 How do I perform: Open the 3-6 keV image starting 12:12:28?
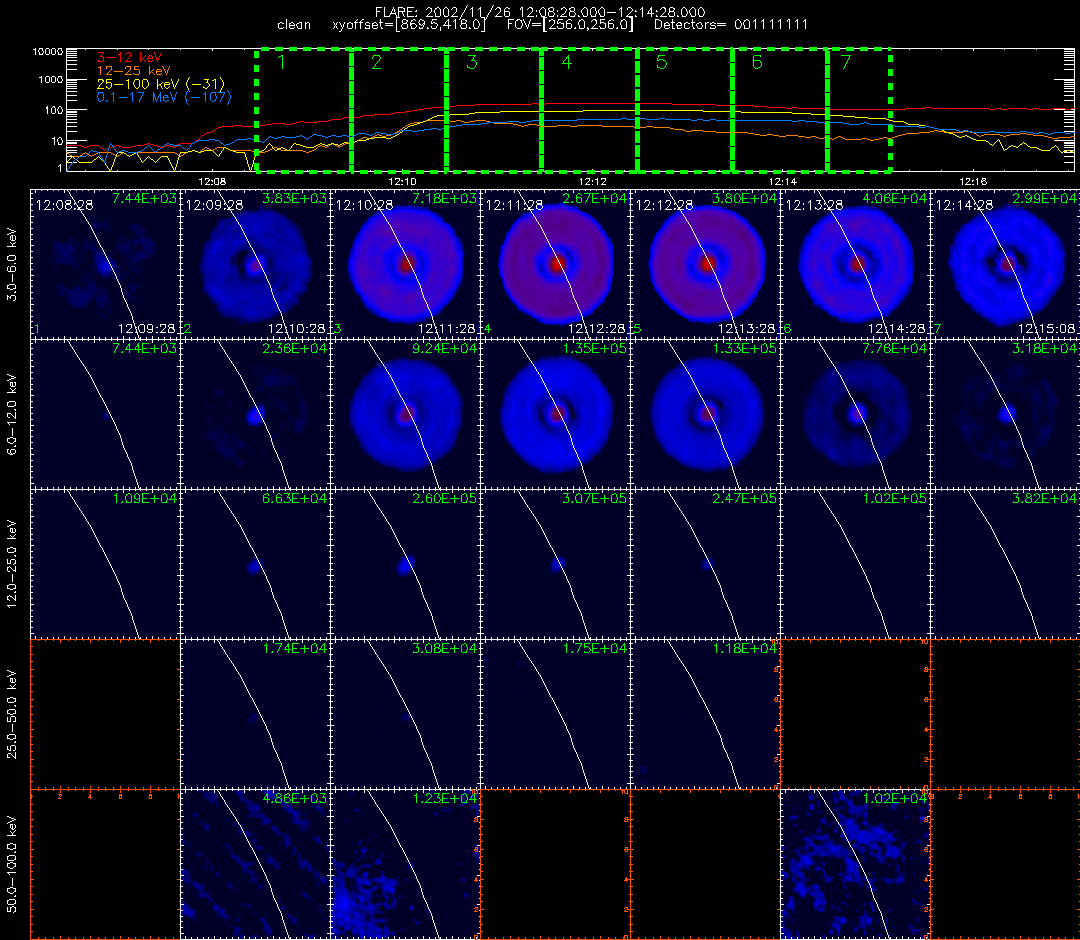705,264
